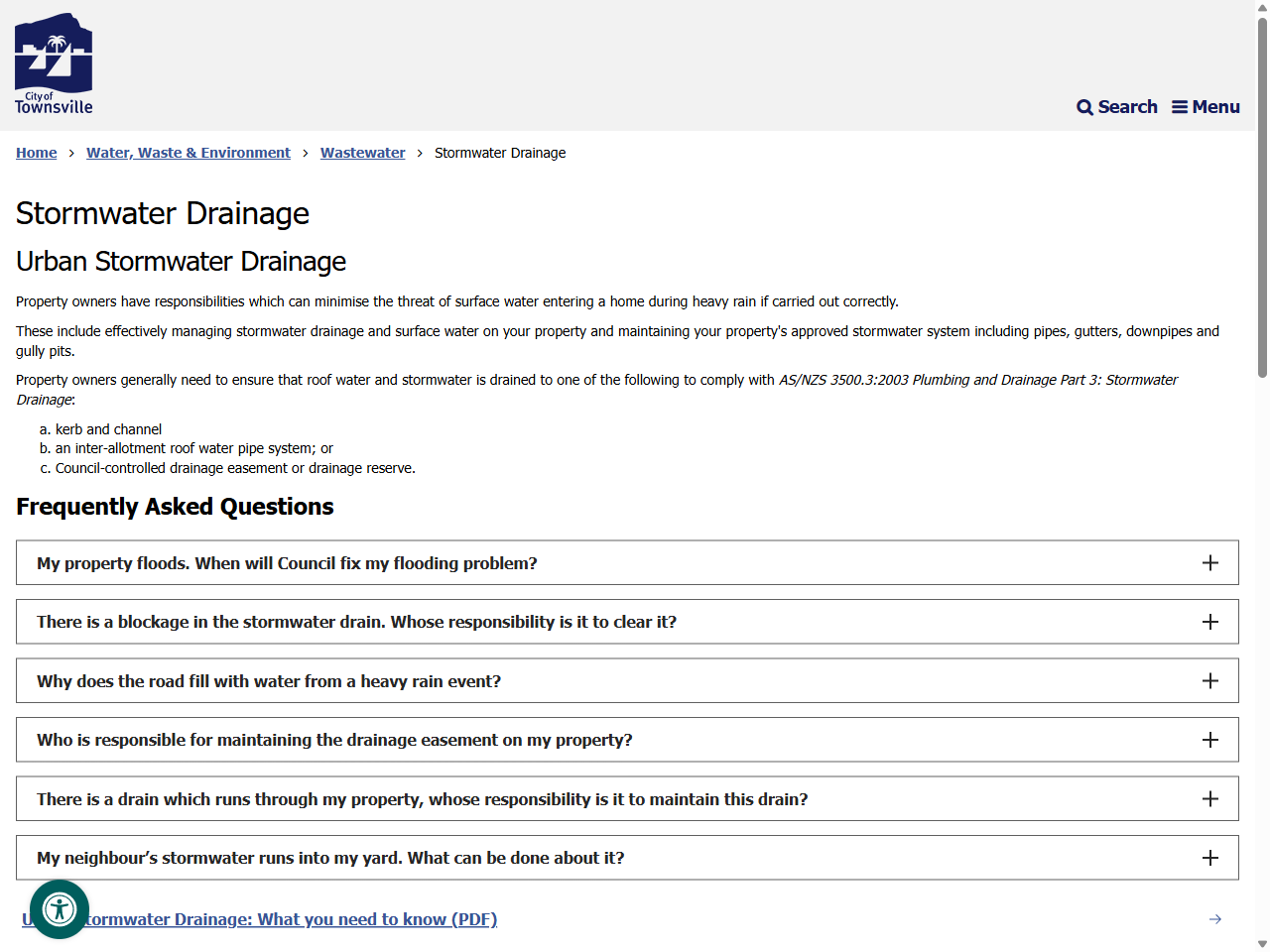Open the hamburger Menu
The height and width of the screenshot is (952, 1270).
pyautogui.click(x=1206, y=107)
